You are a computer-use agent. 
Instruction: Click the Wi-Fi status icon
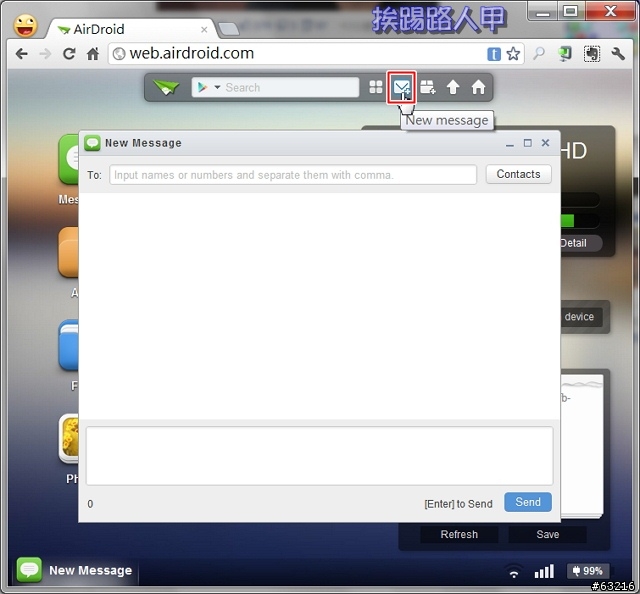point(514,572)
